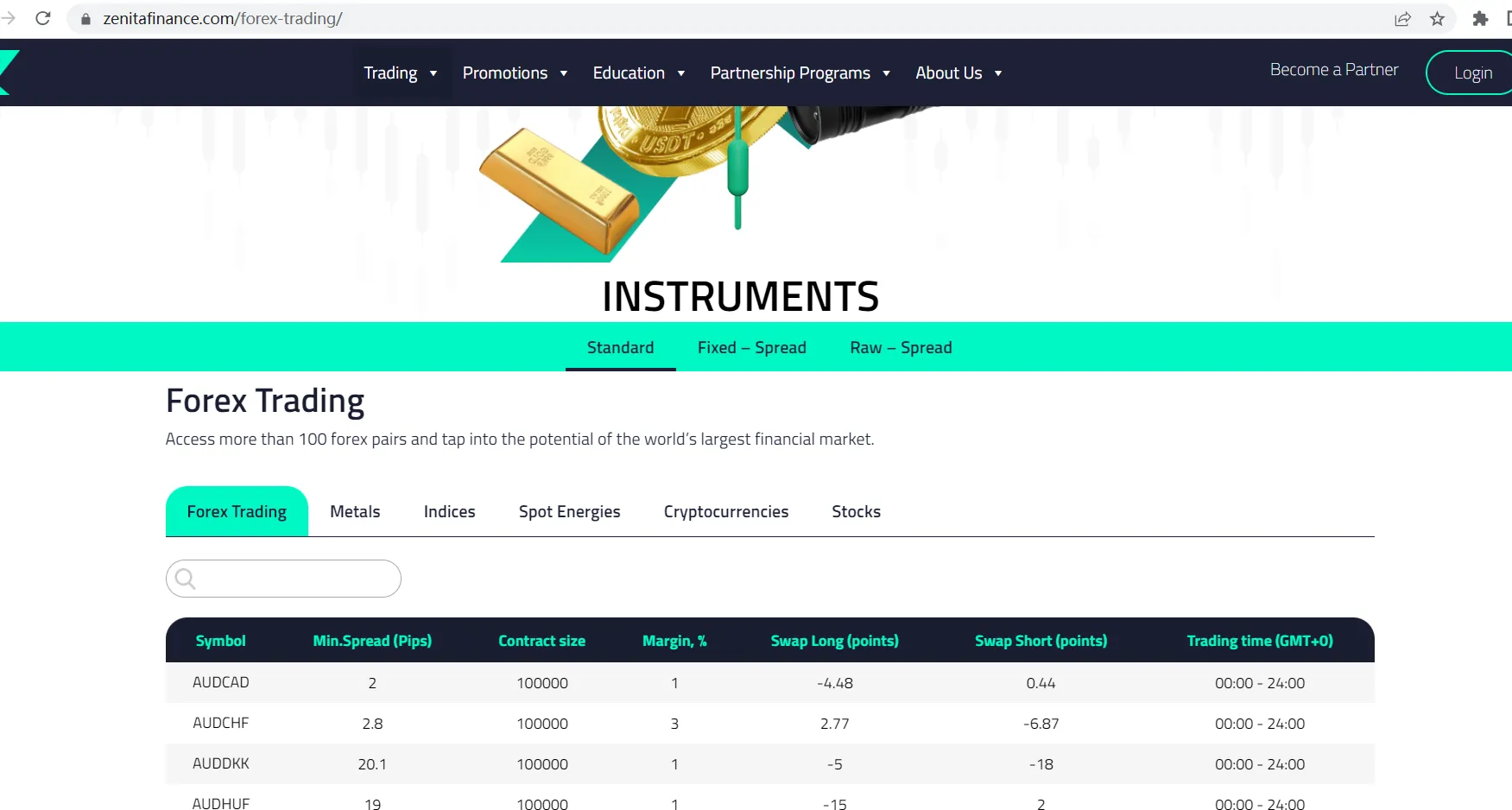Click the search magnifier icon in instrument filter
Screen dimensions: 1512x810
click(185, 579)
